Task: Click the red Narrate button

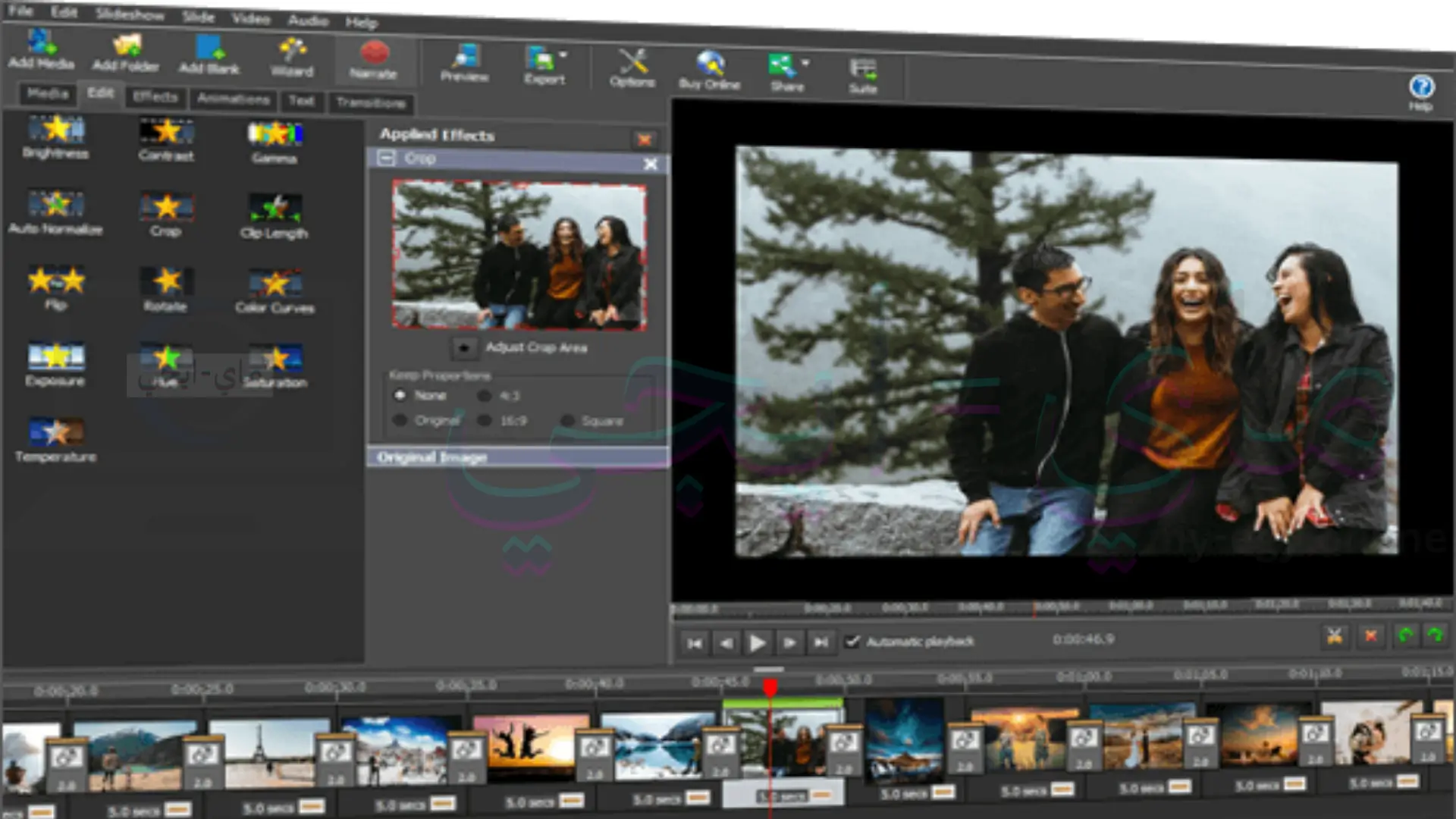Action: pos(374,60)
